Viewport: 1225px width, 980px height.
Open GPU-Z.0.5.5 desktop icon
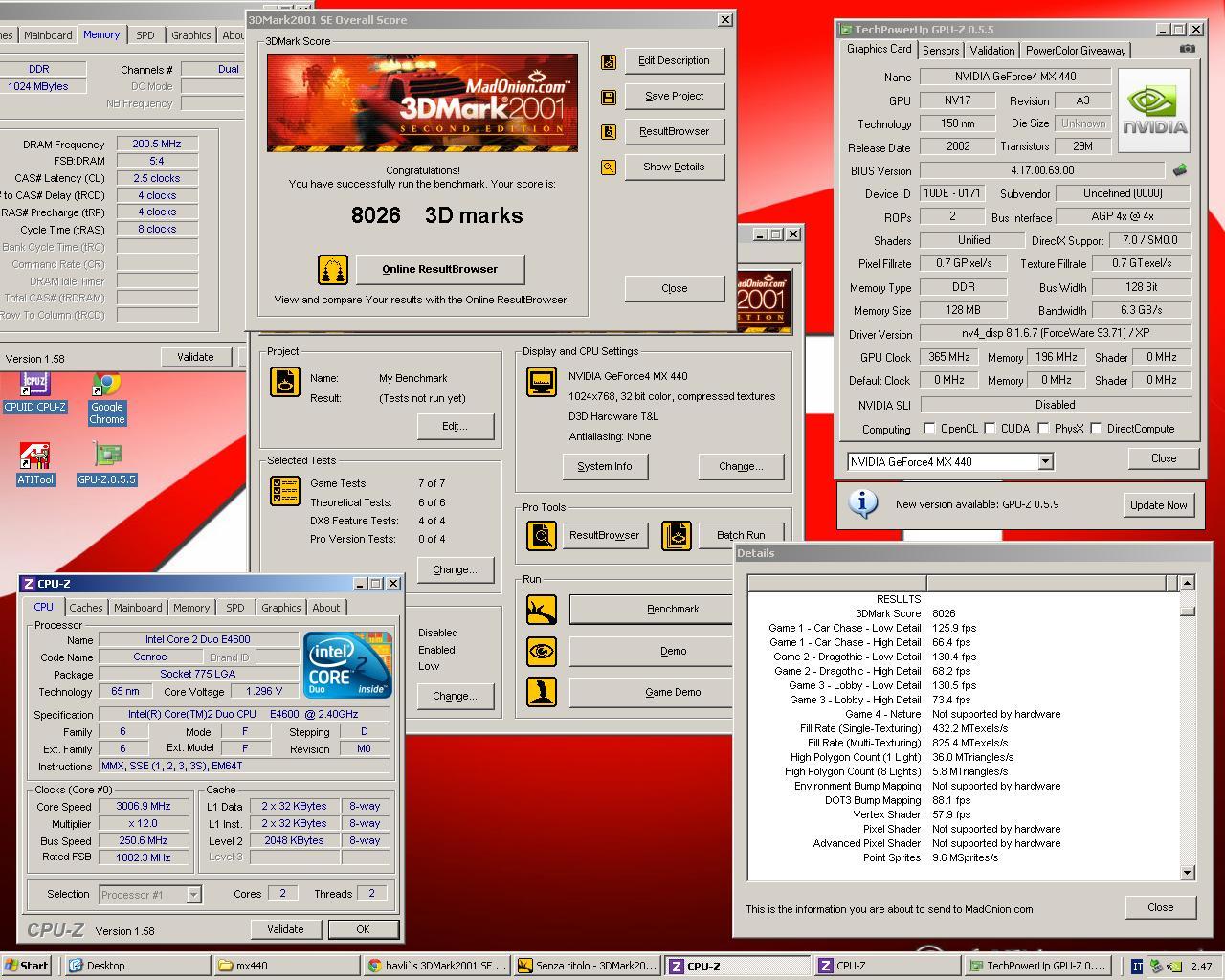[107, 464]
